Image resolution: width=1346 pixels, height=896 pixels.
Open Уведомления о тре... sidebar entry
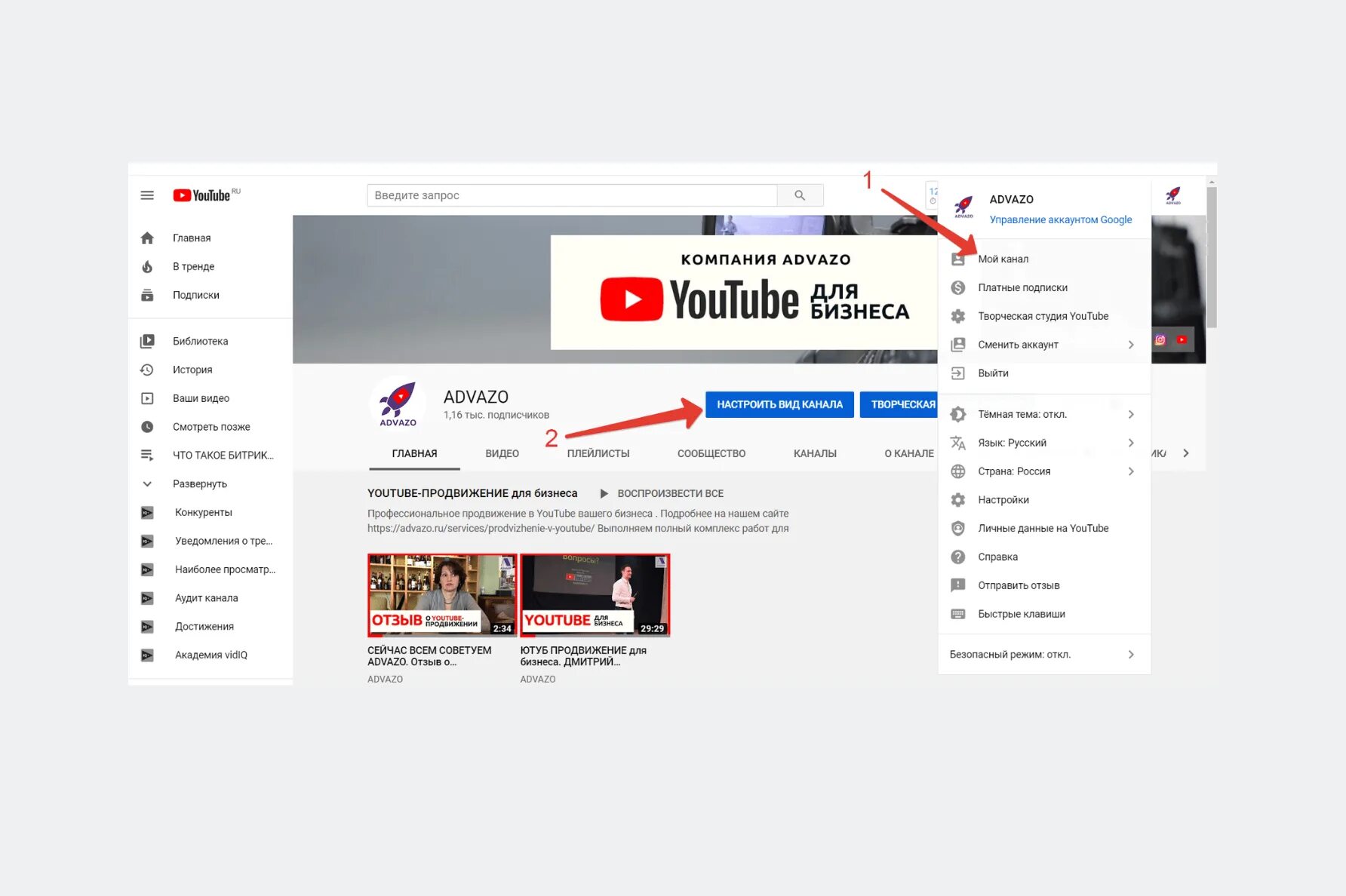[223, 542]
